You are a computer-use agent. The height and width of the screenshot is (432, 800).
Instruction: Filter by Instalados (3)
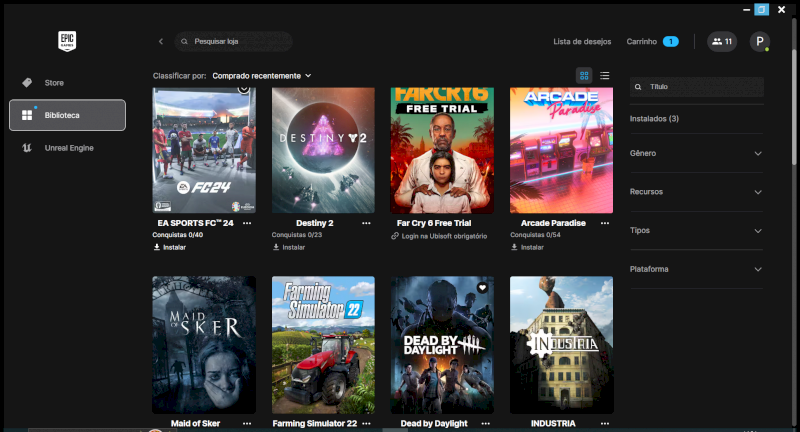coord(654,118)
